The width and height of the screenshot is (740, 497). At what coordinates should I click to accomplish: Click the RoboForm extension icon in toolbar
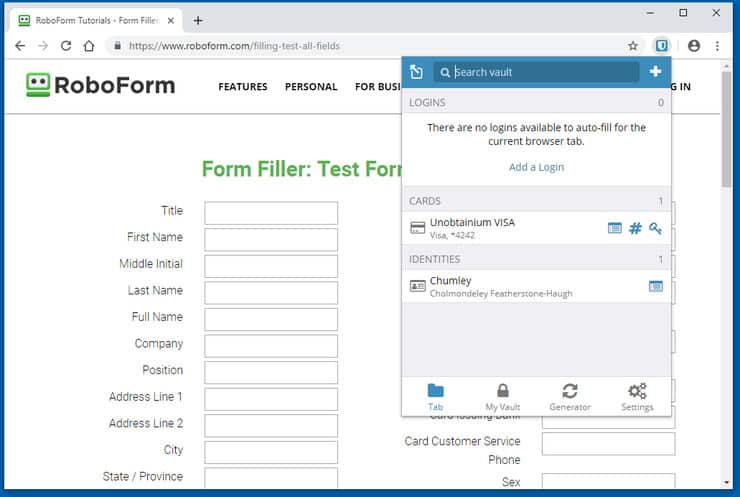point(662,46)
